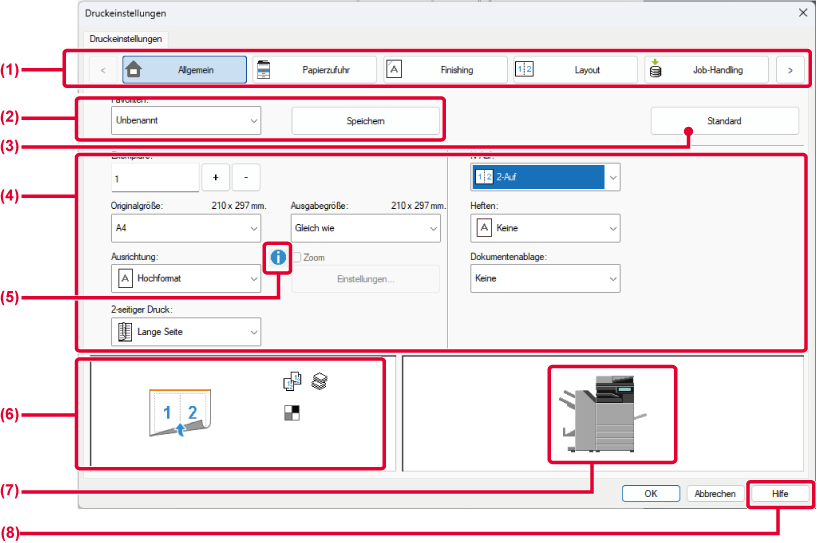Decrease copies with the minus button
817x543 pixels.
245,178
